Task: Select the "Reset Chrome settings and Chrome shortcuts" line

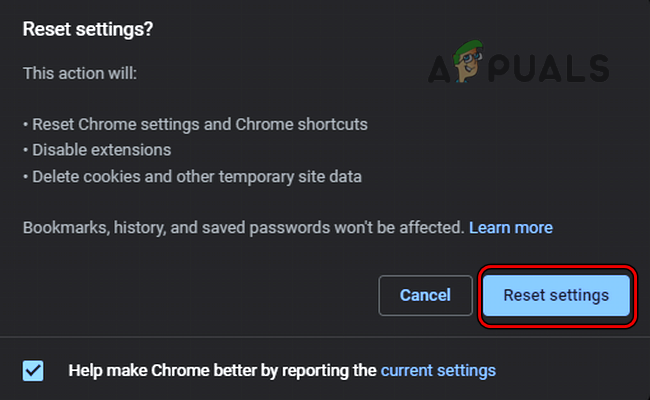Action: (x=200, y=125)
